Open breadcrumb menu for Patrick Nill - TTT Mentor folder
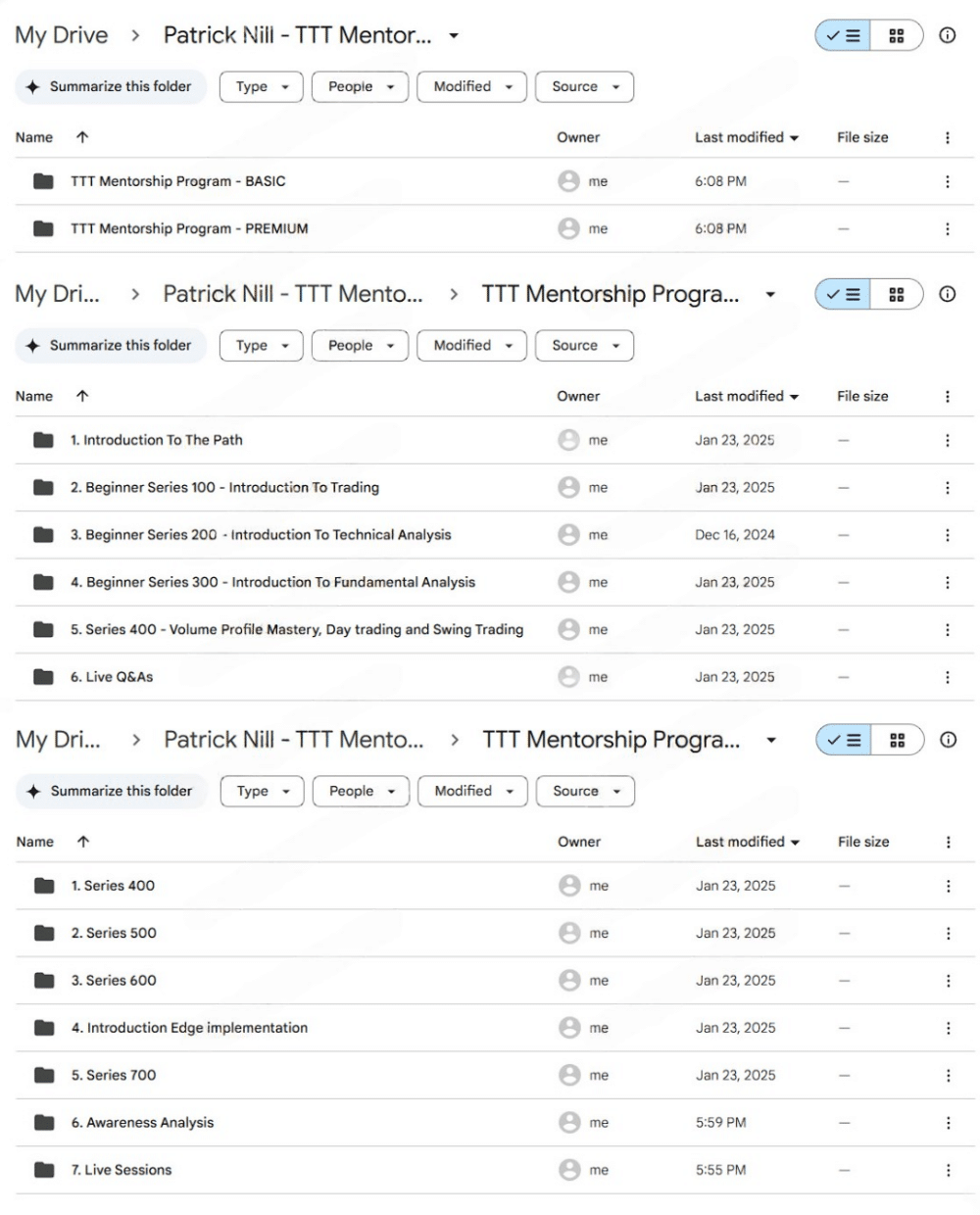Viewport: 980px width, 1215px height. coord(452,34)
